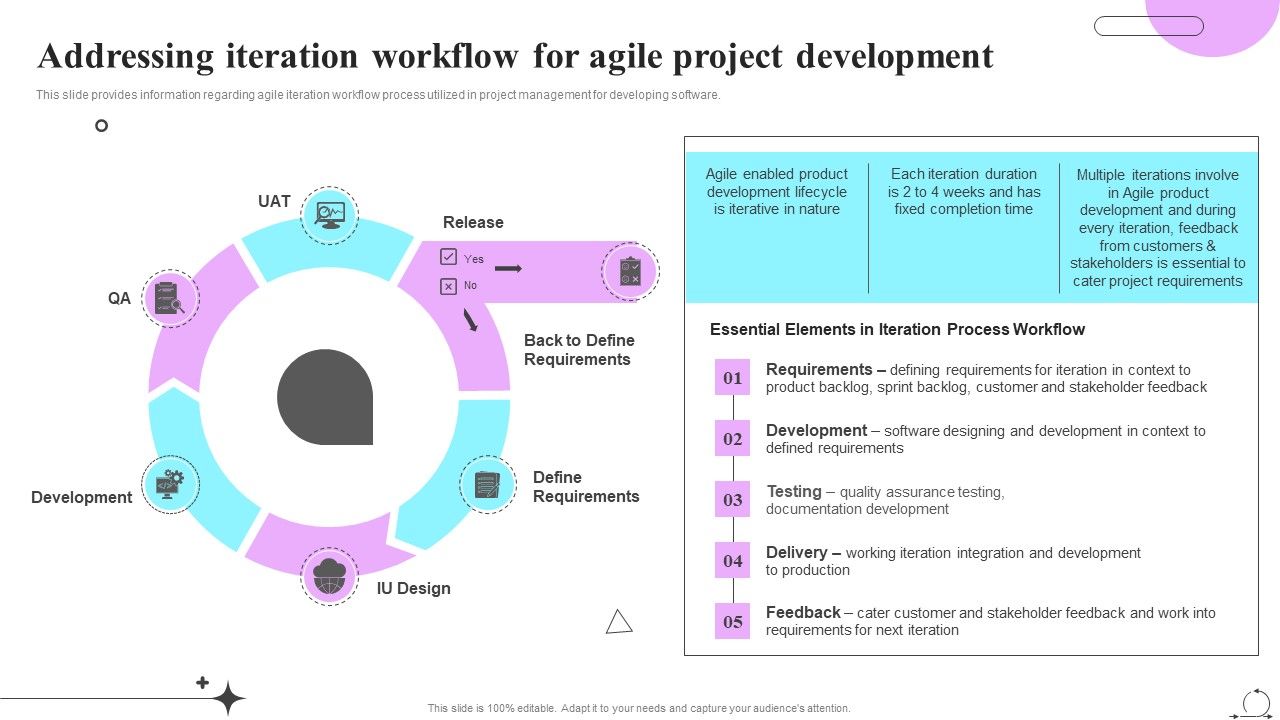Click the 'Development –' bold heading in list
Viewport: 1280px width, 720px height.
[822, 430]
